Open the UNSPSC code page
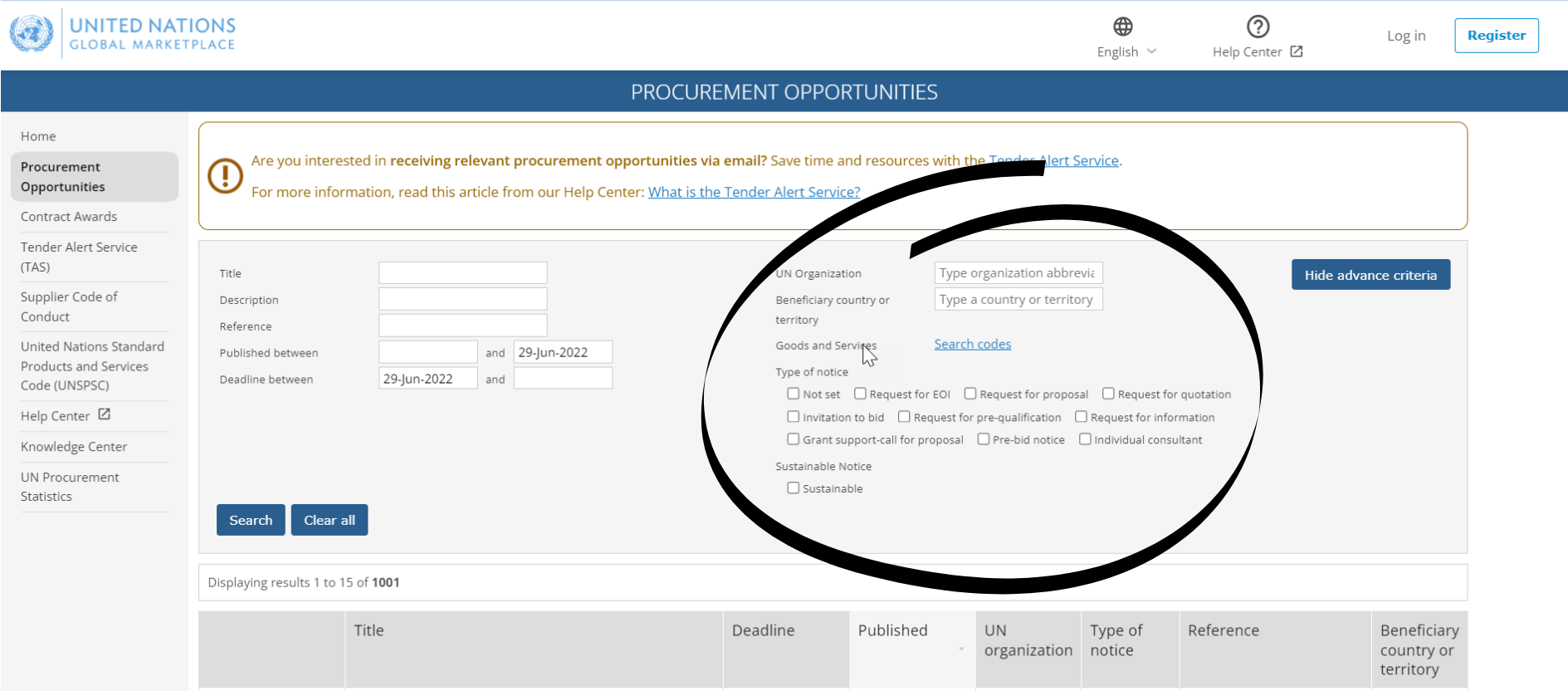The image size is (1568, 691). click(x=92, y=365)
